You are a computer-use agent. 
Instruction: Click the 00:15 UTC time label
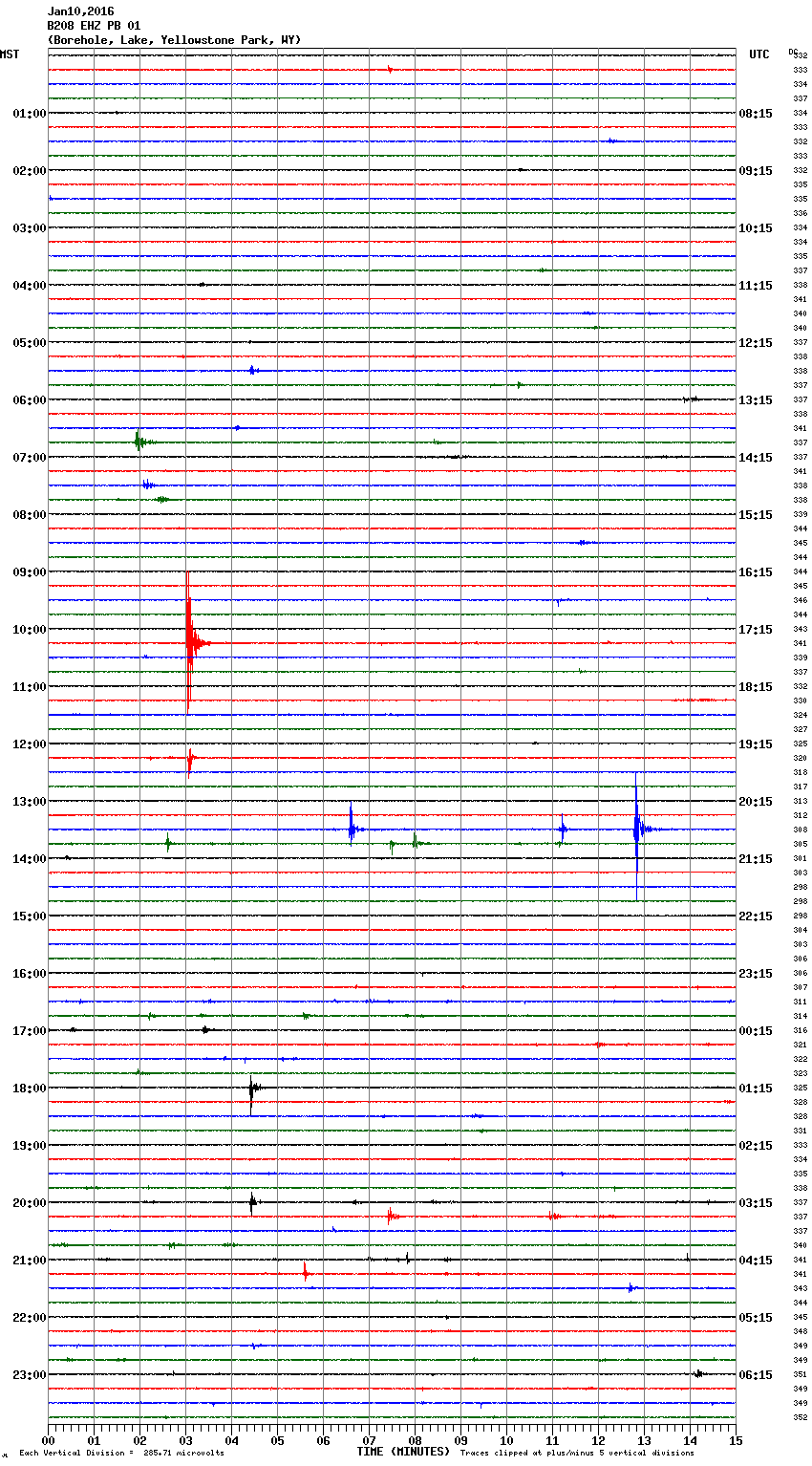[x=756, y=1031]
